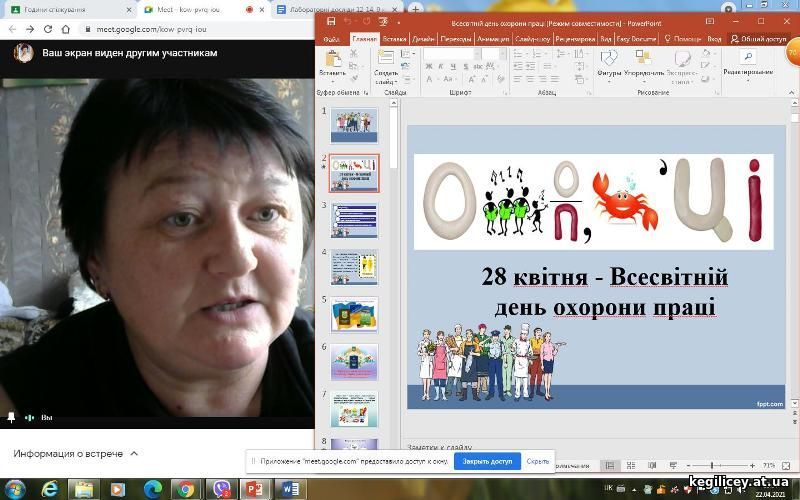The image size is (800, 500).
Task: Switch to the Дизайн ribbon tab
Action: [423, 39]
